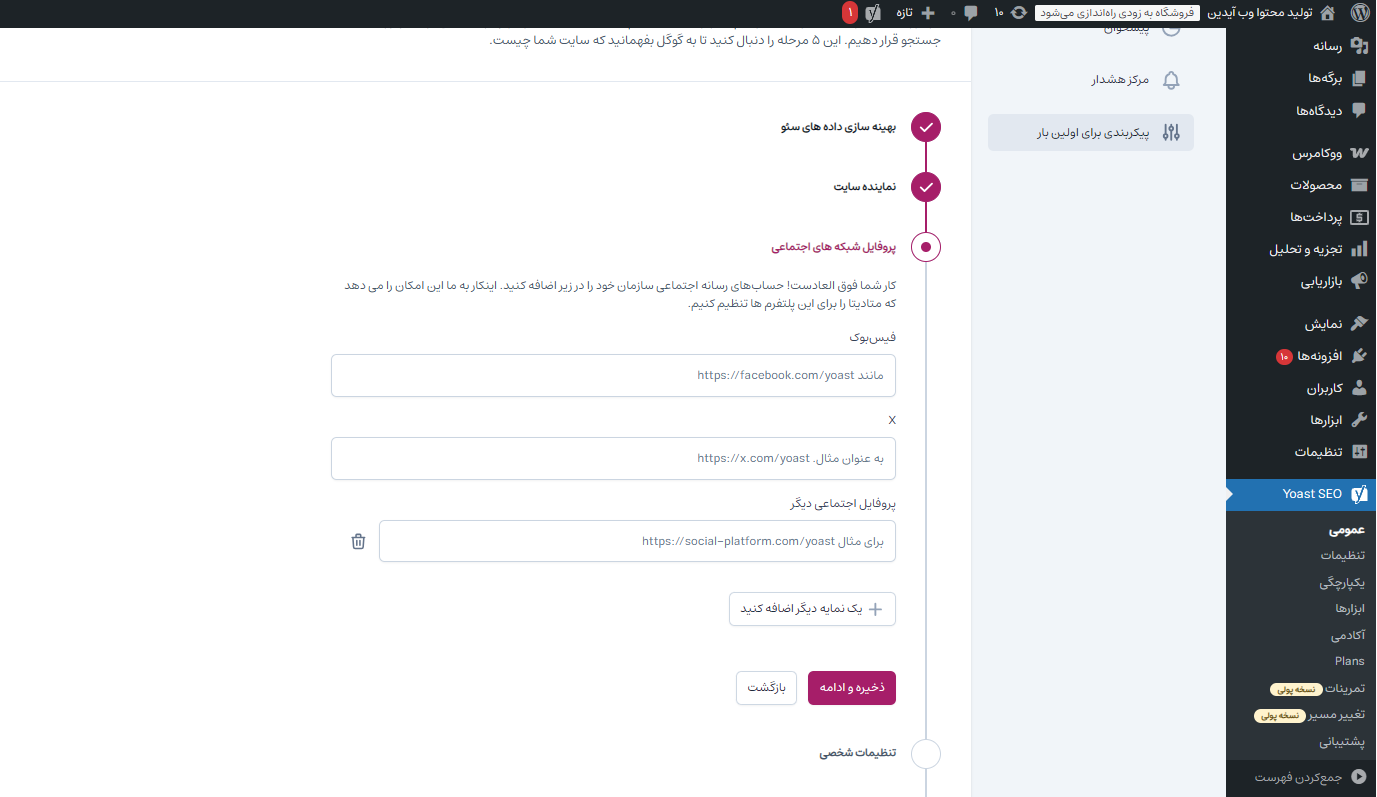Select the نمایش (Appearance) brush icon

1358,323
